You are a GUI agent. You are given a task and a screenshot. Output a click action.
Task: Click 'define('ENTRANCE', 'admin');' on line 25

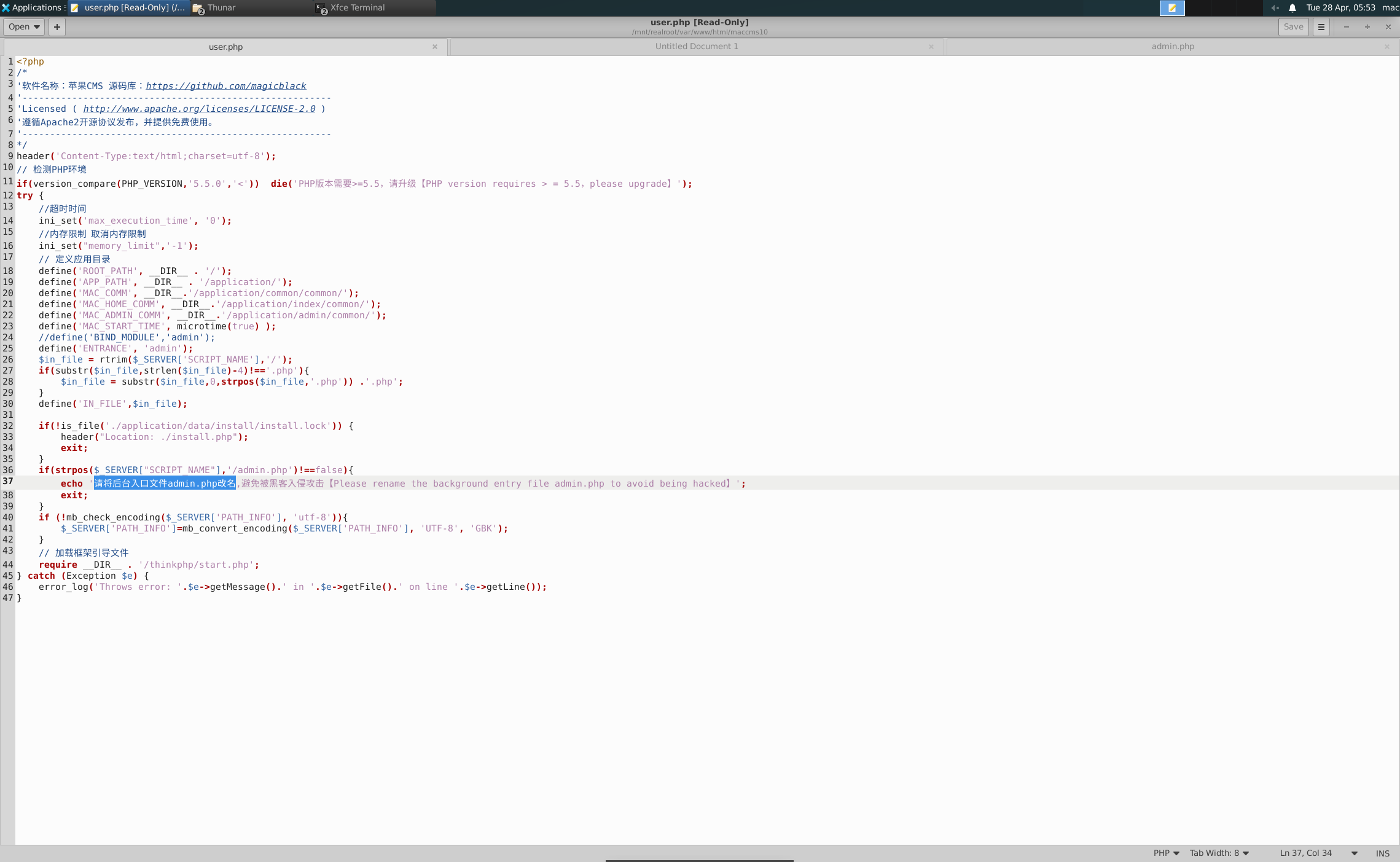(x=115, y=348)
